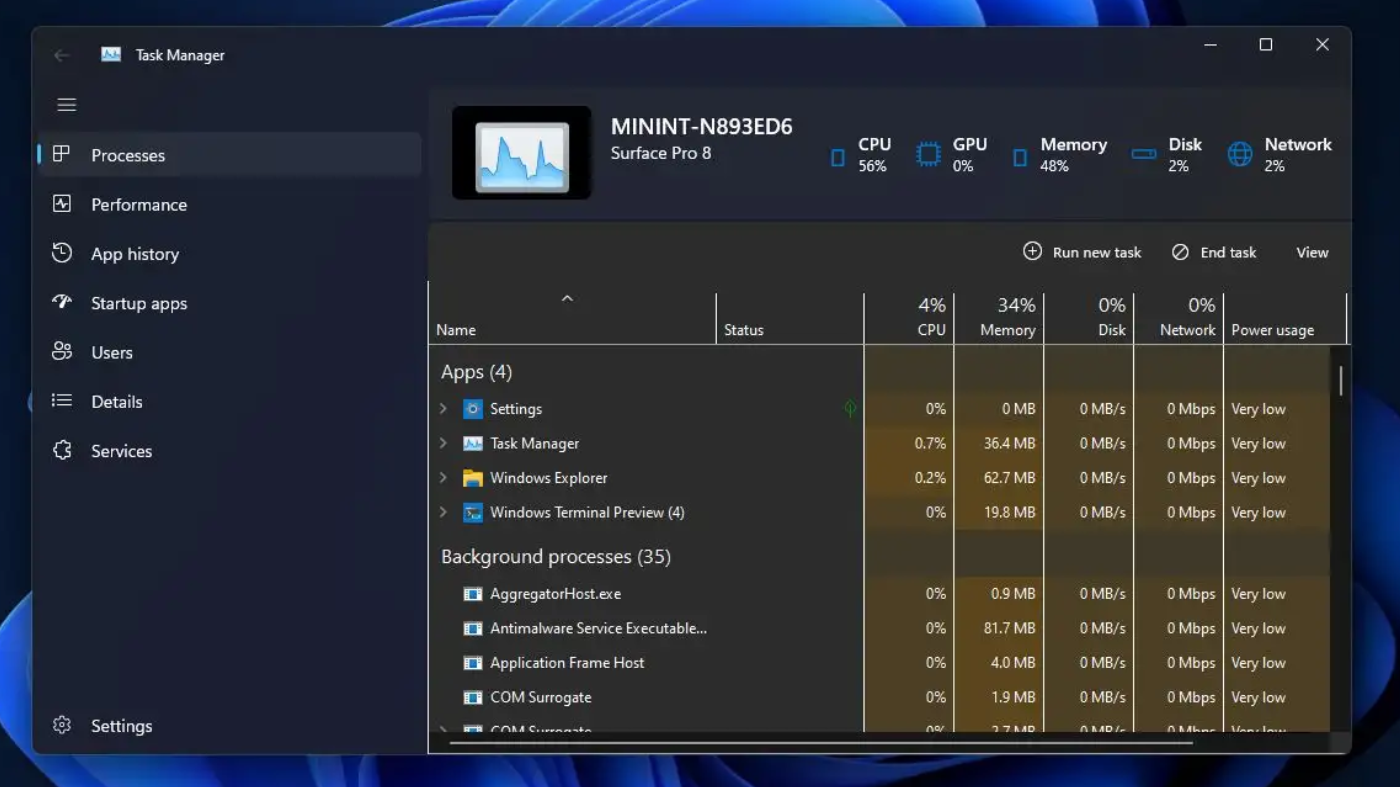Click the End task button
The image size is (1400, 787).
1213,252
